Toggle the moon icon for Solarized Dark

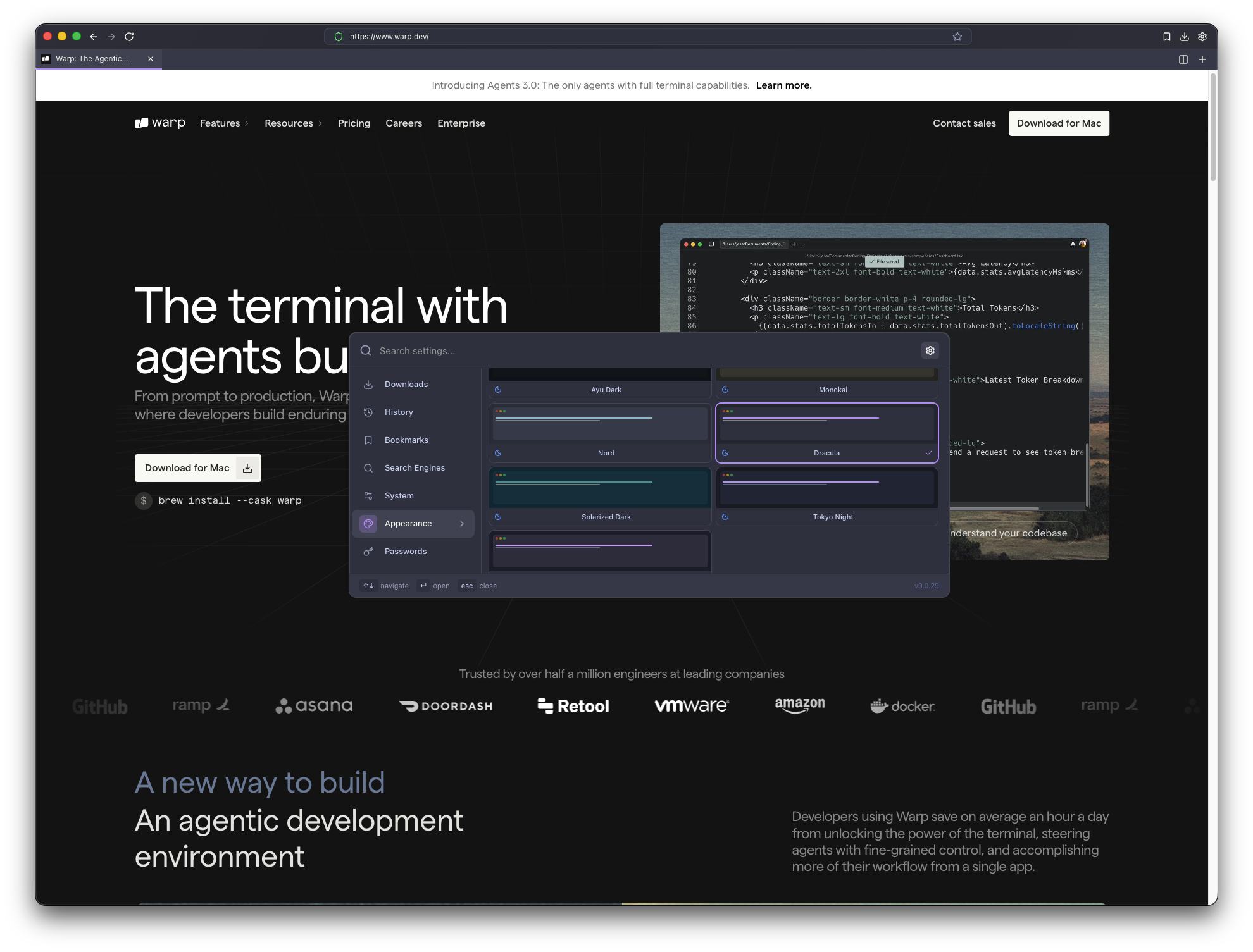coord(499,517)
